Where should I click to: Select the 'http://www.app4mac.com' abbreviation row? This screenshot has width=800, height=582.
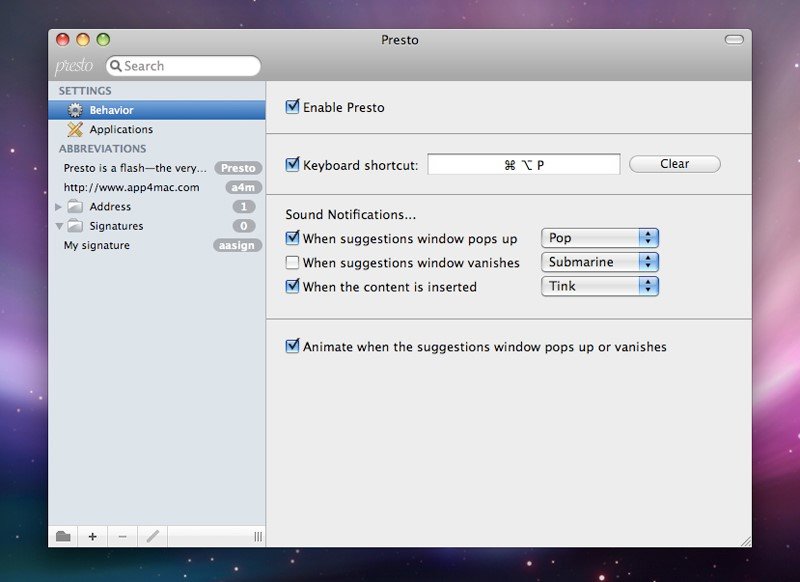click(157, 187)
